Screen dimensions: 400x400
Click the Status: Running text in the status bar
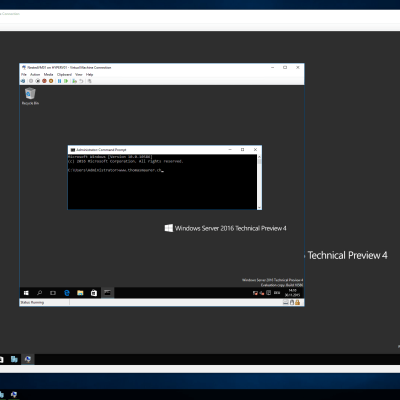click(32, 303)
